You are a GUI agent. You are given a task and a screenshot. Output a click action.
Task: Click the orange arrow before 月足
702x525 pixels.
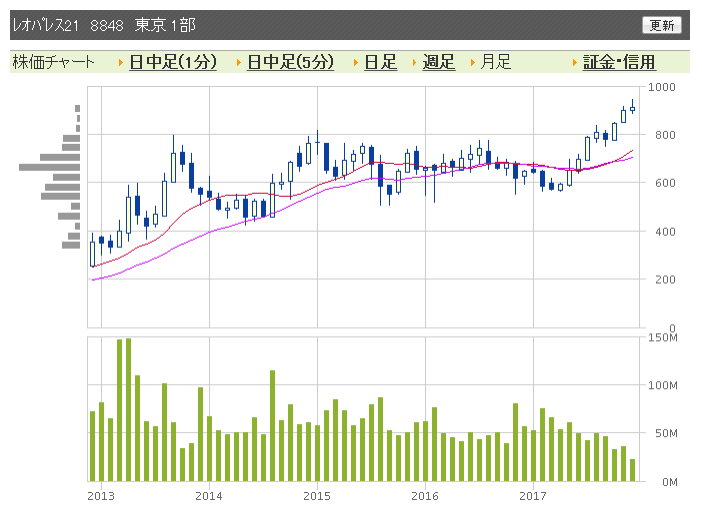pyautogui.click(x=472, y=63)
